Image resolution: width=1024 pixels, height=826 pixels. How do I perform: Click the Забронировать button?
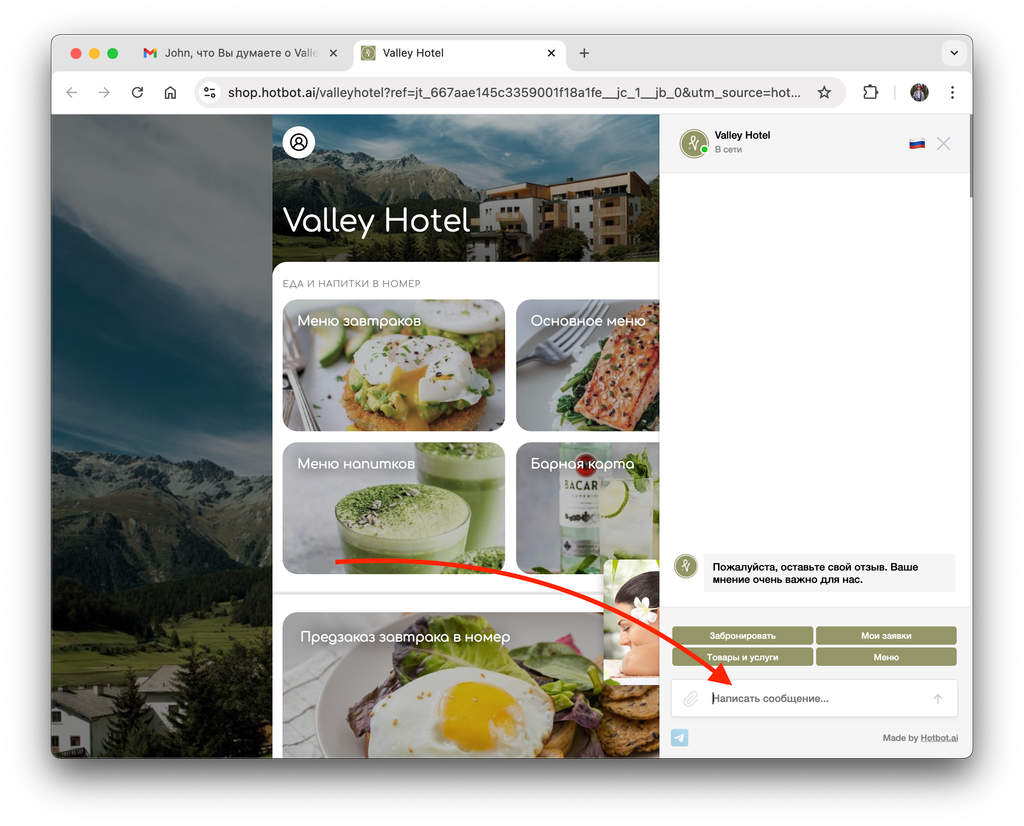pos(743,635)
